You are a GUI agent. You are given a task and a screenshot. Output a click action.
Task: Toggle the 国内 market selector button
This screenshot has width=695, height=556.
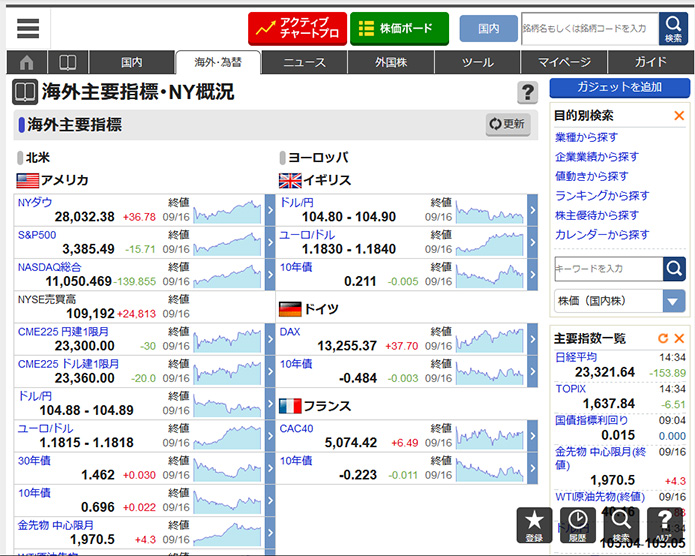click(x=488, y=29)
